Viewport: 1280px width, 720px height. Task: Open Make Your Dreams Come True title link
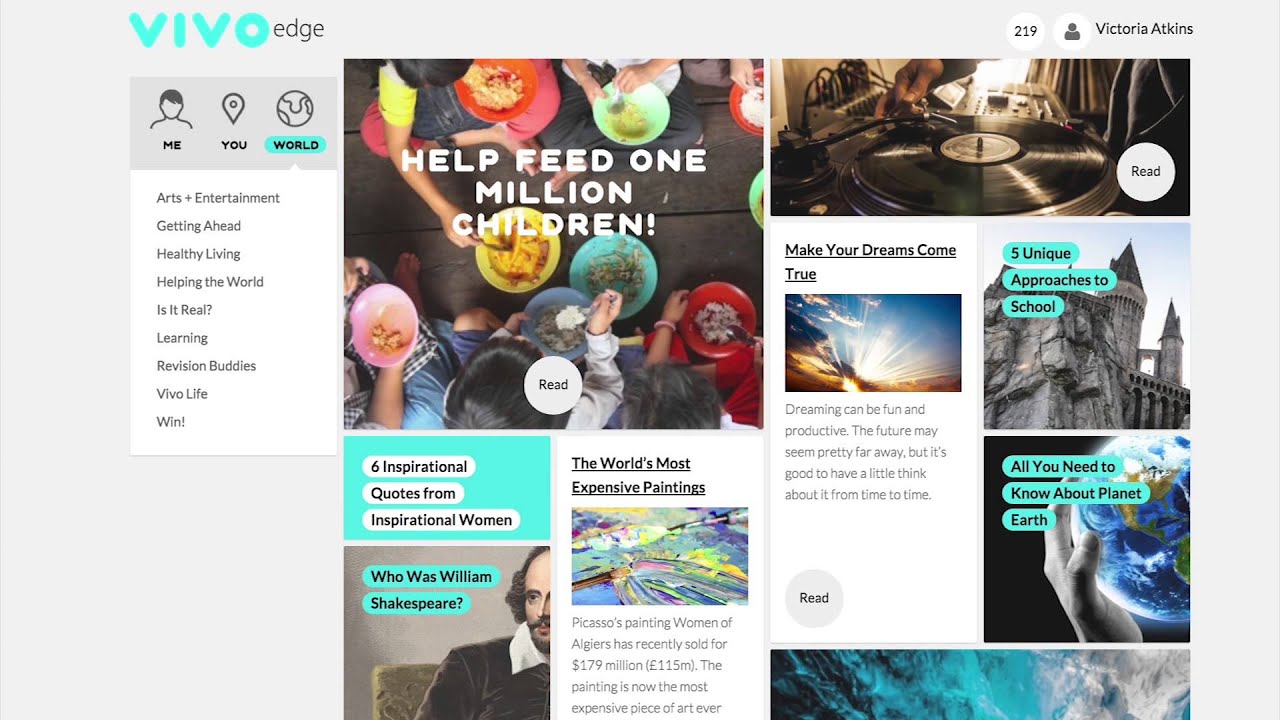click(870, 262)
